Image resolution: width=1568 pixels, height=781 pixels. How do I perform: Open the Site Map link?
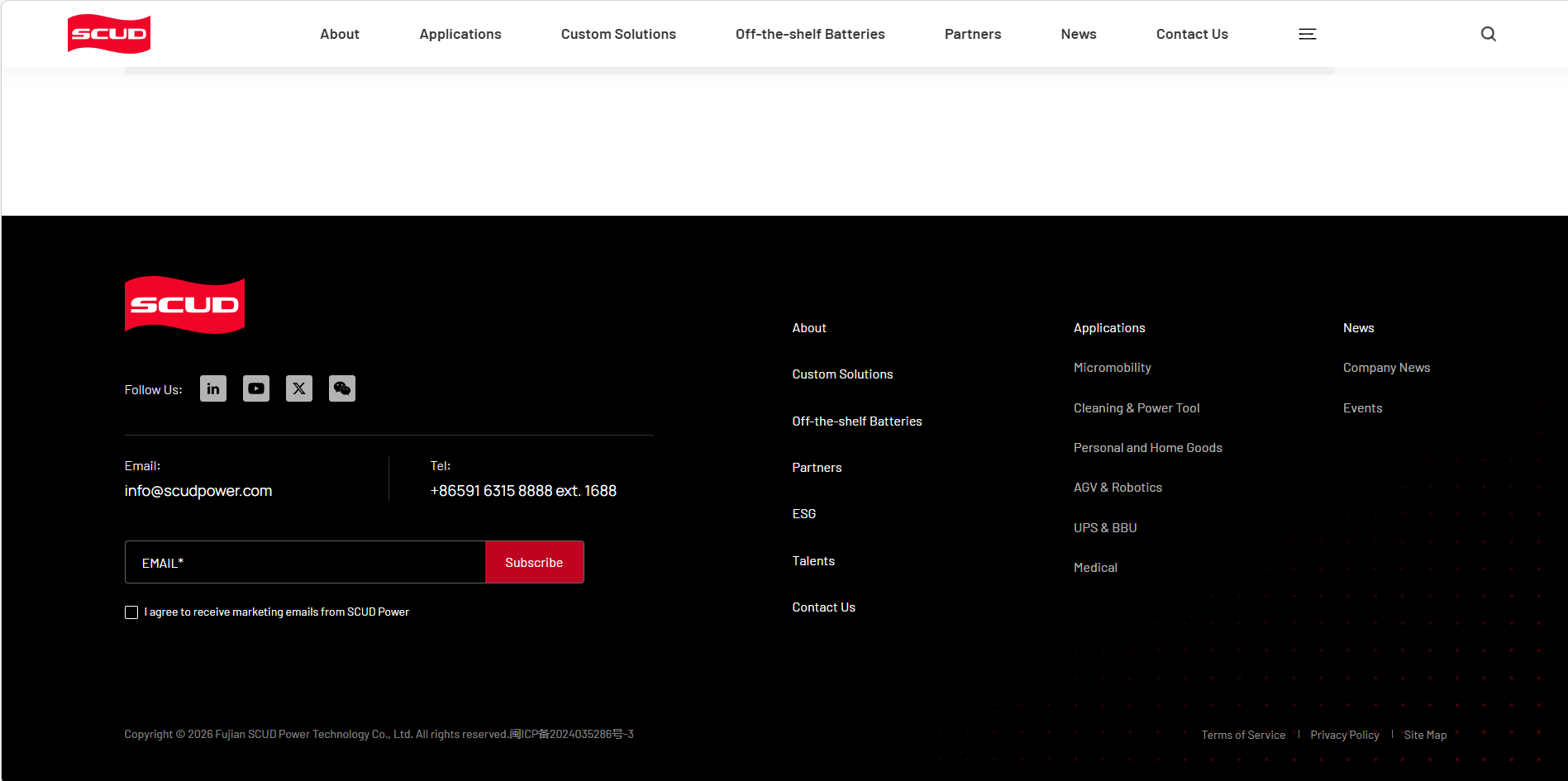(x=1425, y=735)
